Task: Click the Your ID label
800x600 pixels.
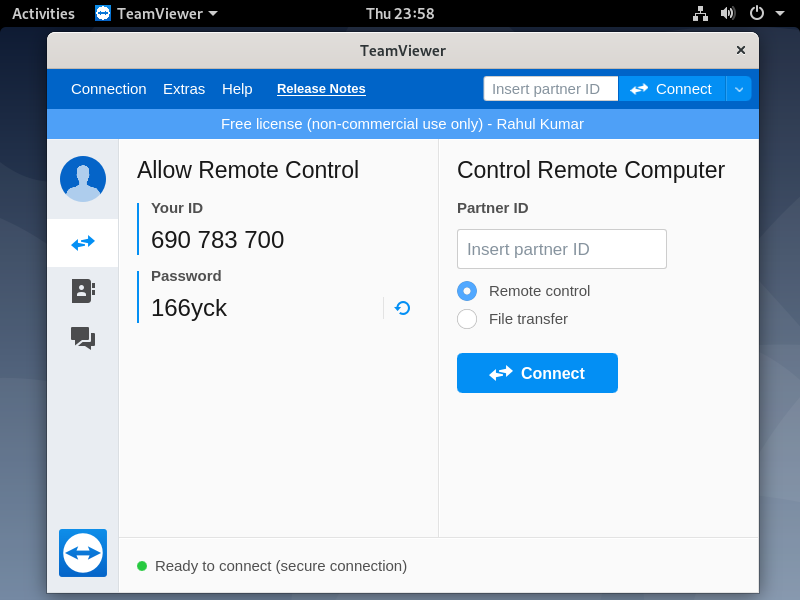Action: click(177, 208)
